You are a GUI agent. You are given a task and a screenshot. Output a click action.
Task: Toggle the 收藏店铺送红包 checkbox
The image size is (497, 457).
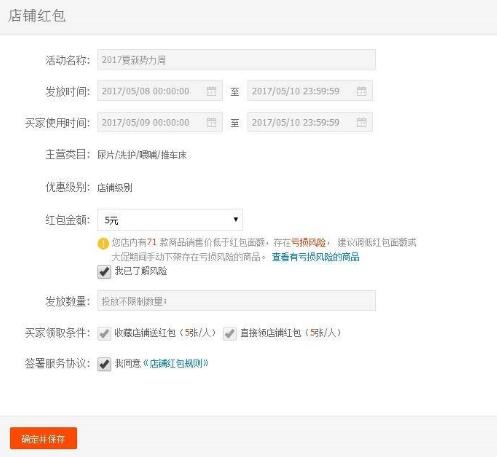click(x=104, y=333)
